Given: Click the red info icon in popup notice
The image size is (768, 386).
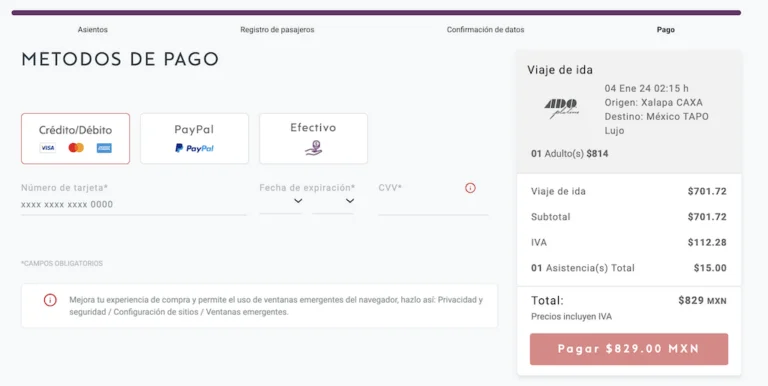Looking at the screenshot, I should click(x=50, y=300).
